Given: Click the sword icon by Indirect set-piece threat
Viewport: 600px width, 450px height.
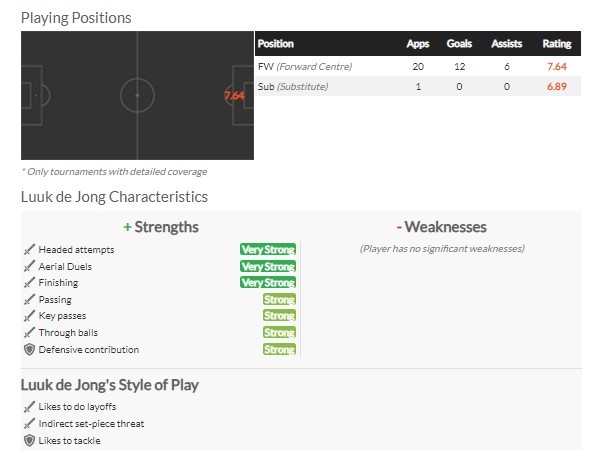Looking at the screenshot, I should pyautogui.click(x=29, y=424).
